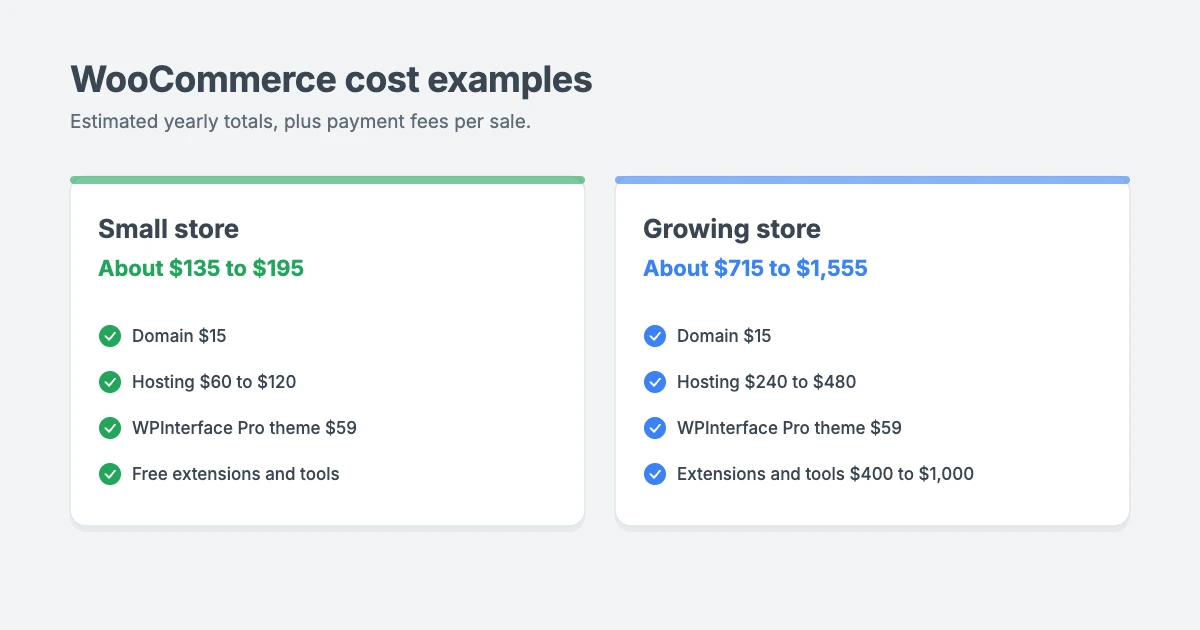Click 'Hosting $60 to $120' text
1200x630 pixels.
click(x=214, y=382)
